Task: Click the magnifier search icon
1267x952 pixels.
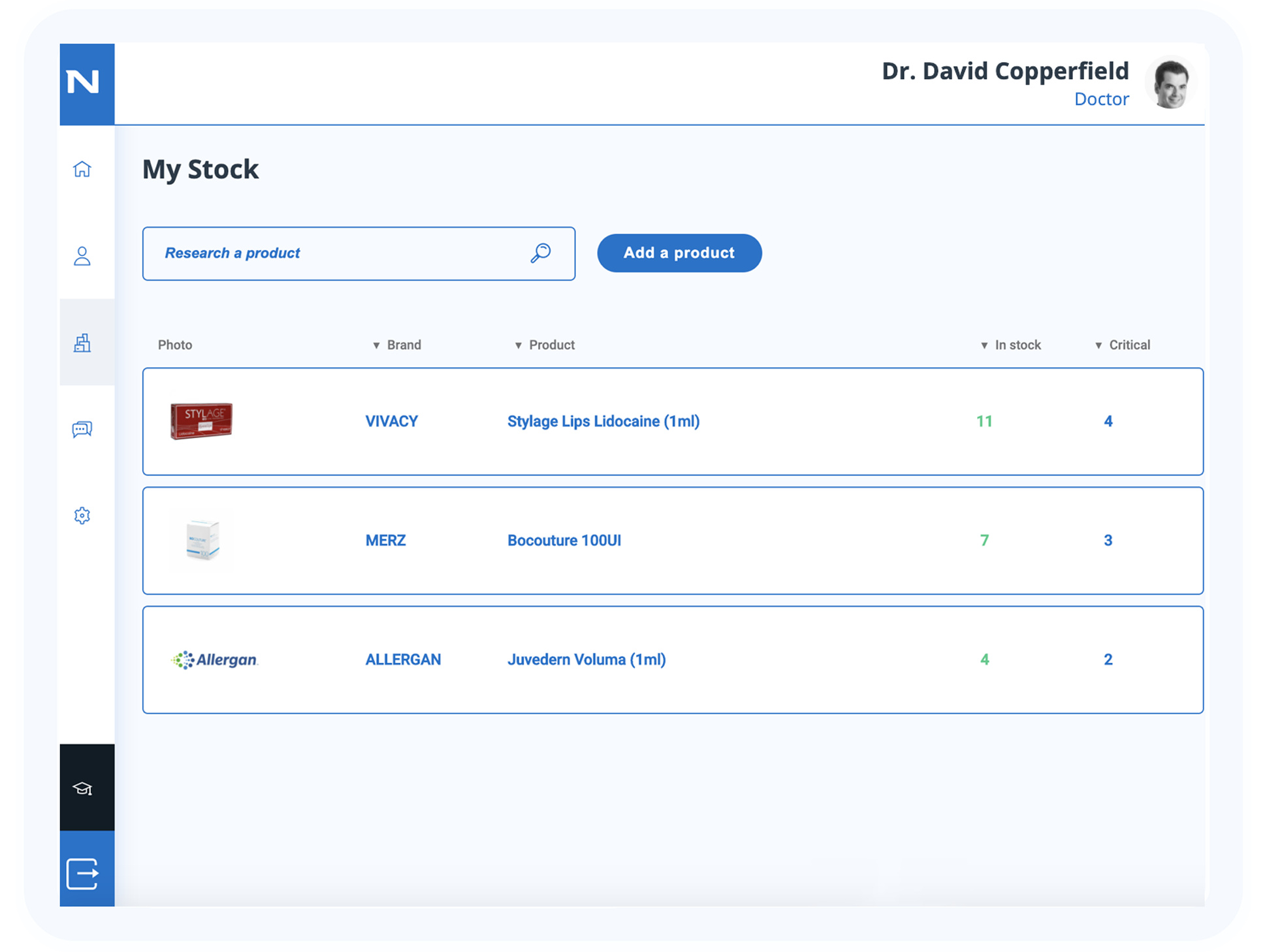Action: coord(541,253)
